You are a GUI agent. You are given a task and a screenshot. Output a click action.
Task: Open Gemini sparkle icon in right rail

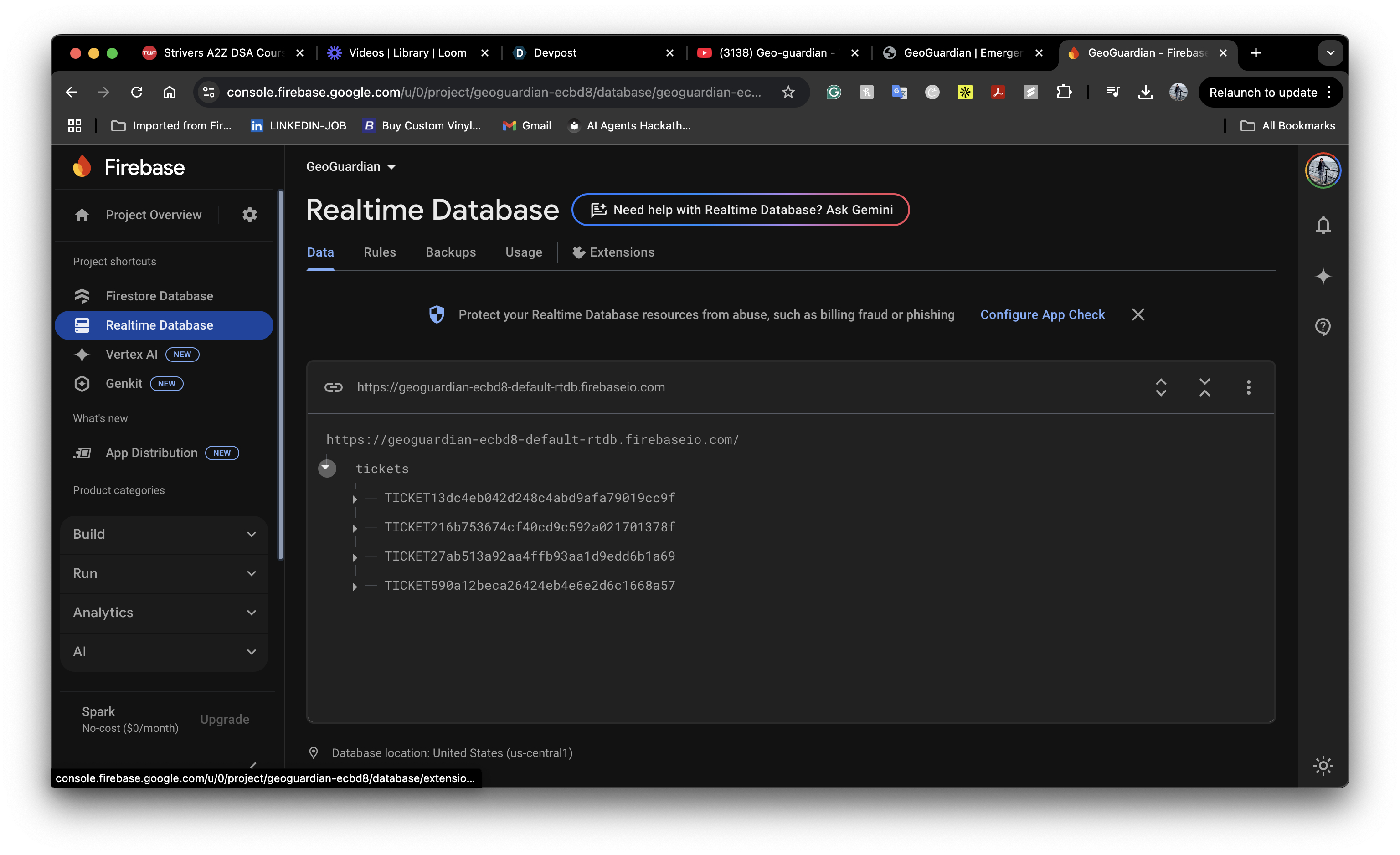coord(1323,277)
